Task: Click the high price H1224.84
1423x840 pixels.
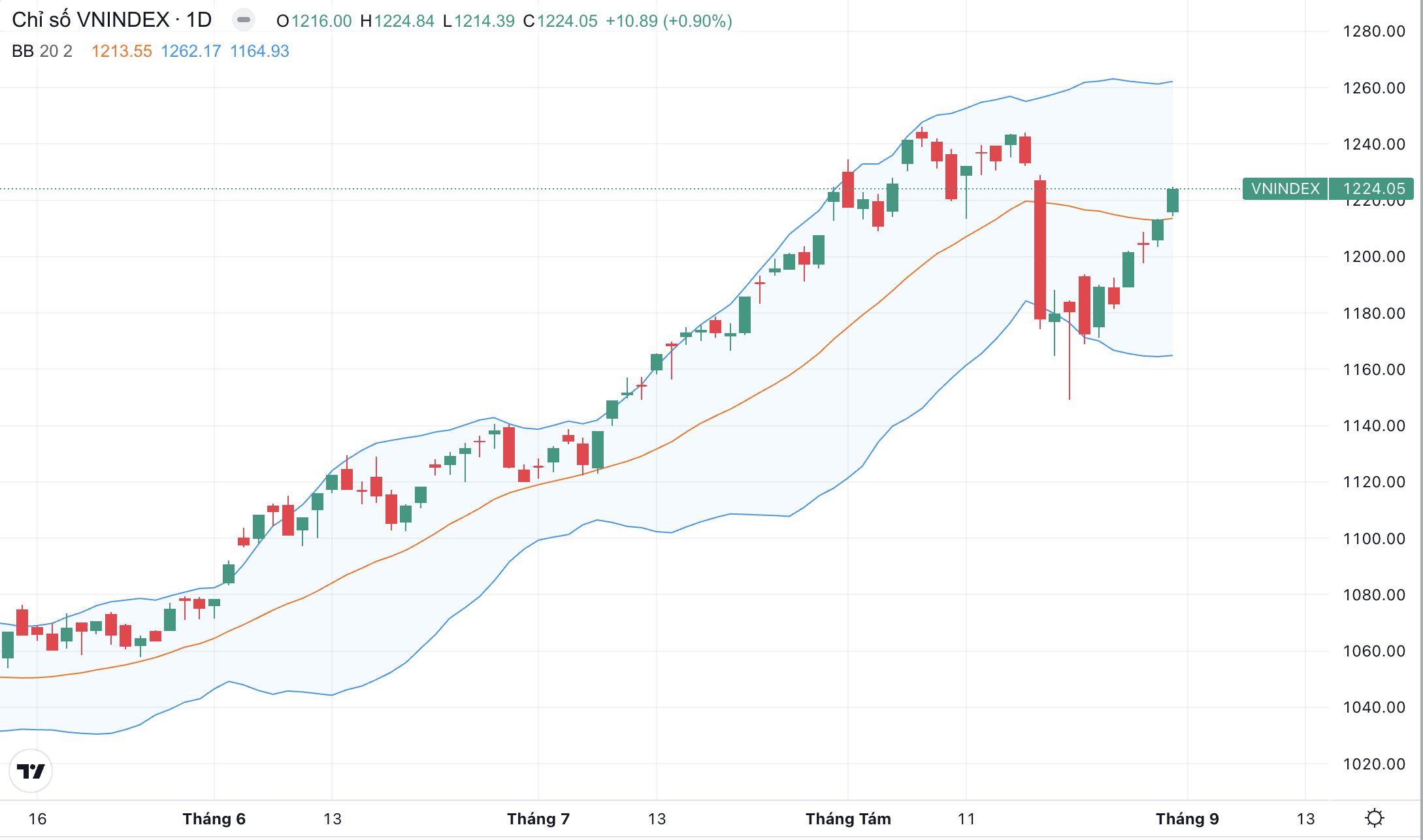Action: [x=397, y=21]
